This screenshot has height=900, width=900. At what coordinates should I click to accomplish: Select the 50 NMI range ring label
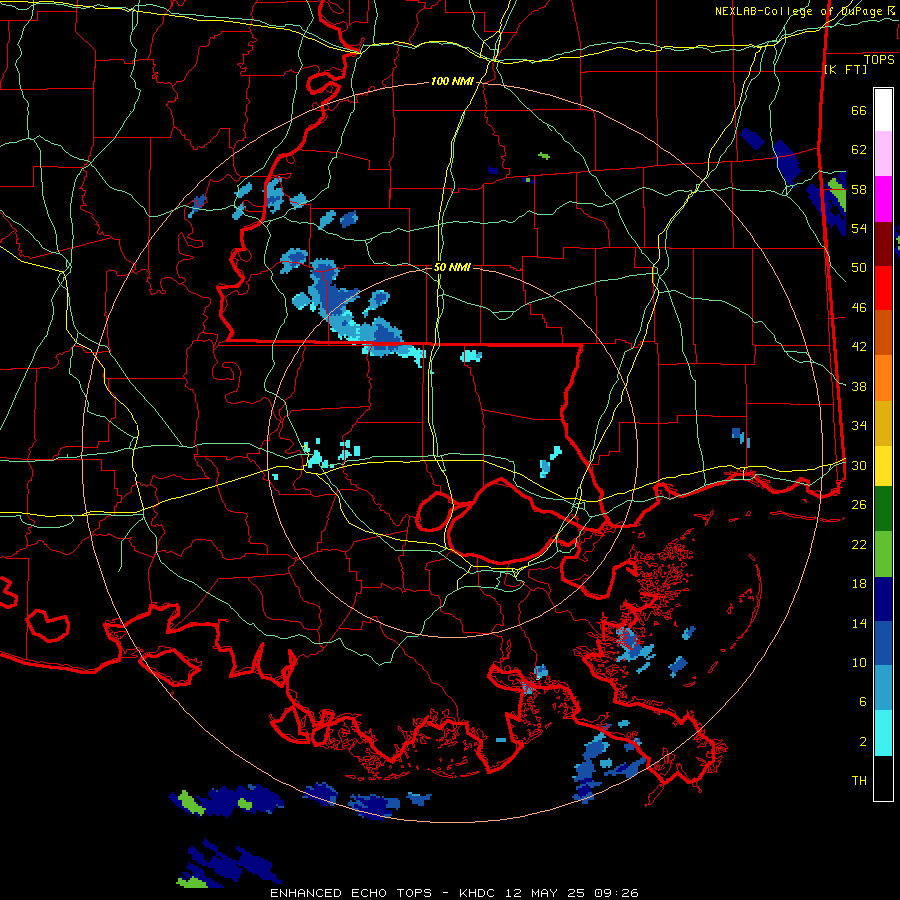point(452,267)
